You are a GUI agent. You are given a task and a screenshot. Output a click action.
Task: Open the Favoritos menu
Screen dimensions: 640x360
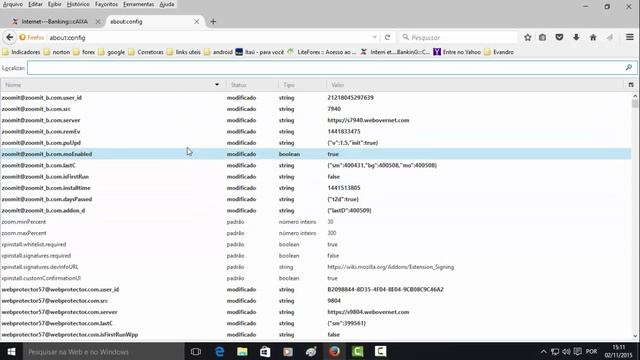click(x=106, y=4)
